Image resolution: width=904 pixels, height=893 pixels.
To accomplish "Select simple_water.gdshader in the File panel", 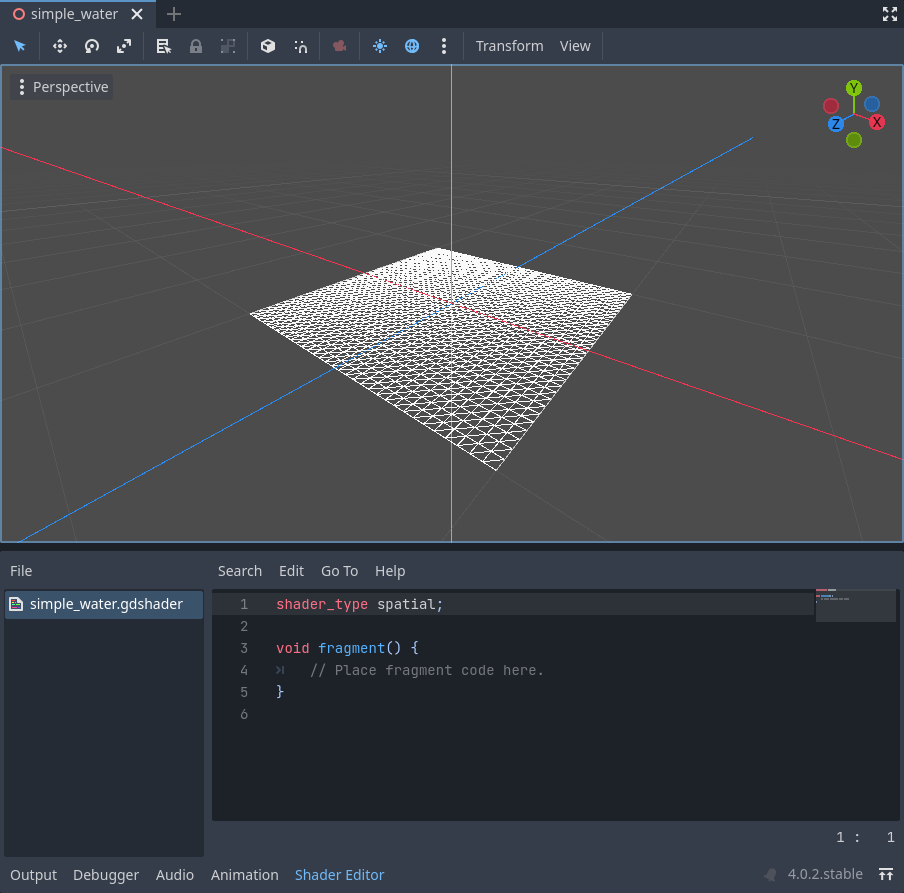I will click(103, 604).
